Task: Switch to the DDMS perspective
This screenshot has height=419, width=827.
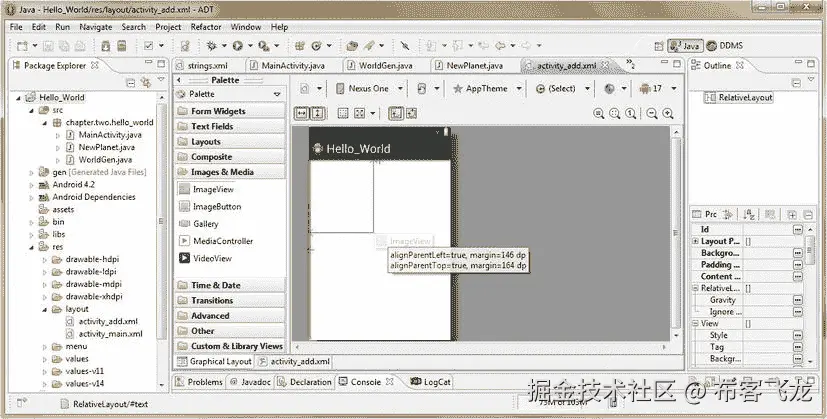Action: 724,46
